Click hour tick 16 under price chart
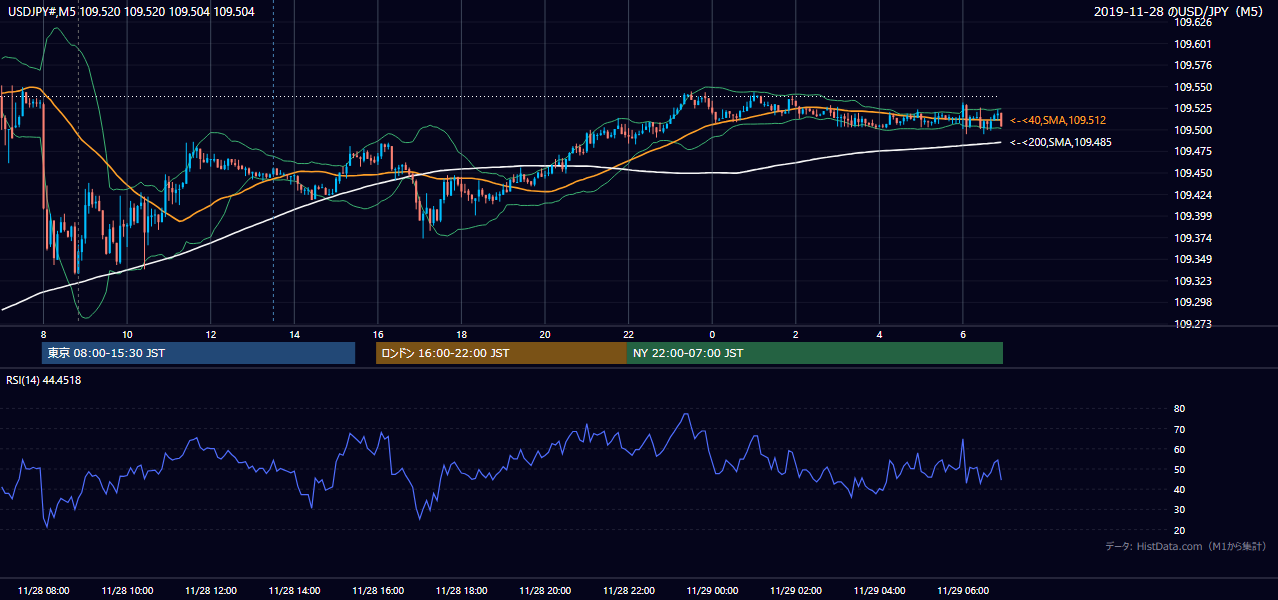 378,334
